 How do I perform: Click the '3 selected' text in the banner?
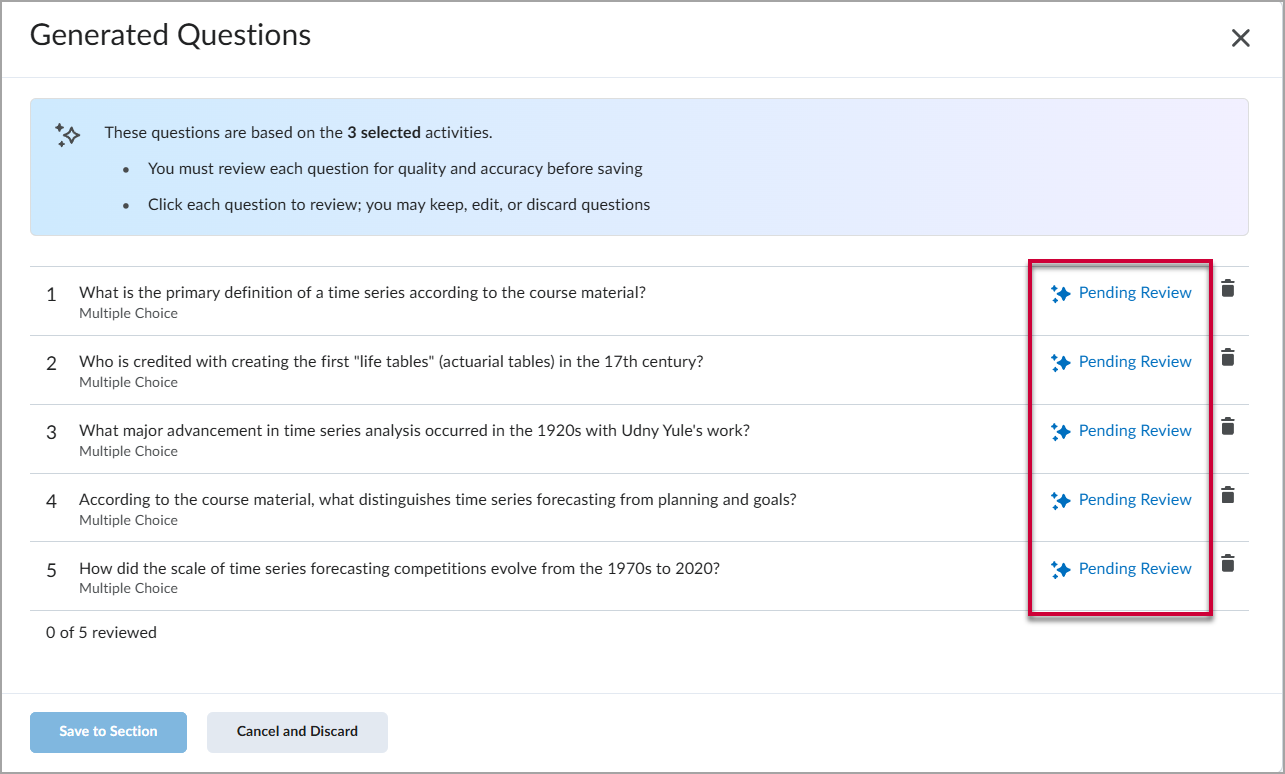[384, 133]
